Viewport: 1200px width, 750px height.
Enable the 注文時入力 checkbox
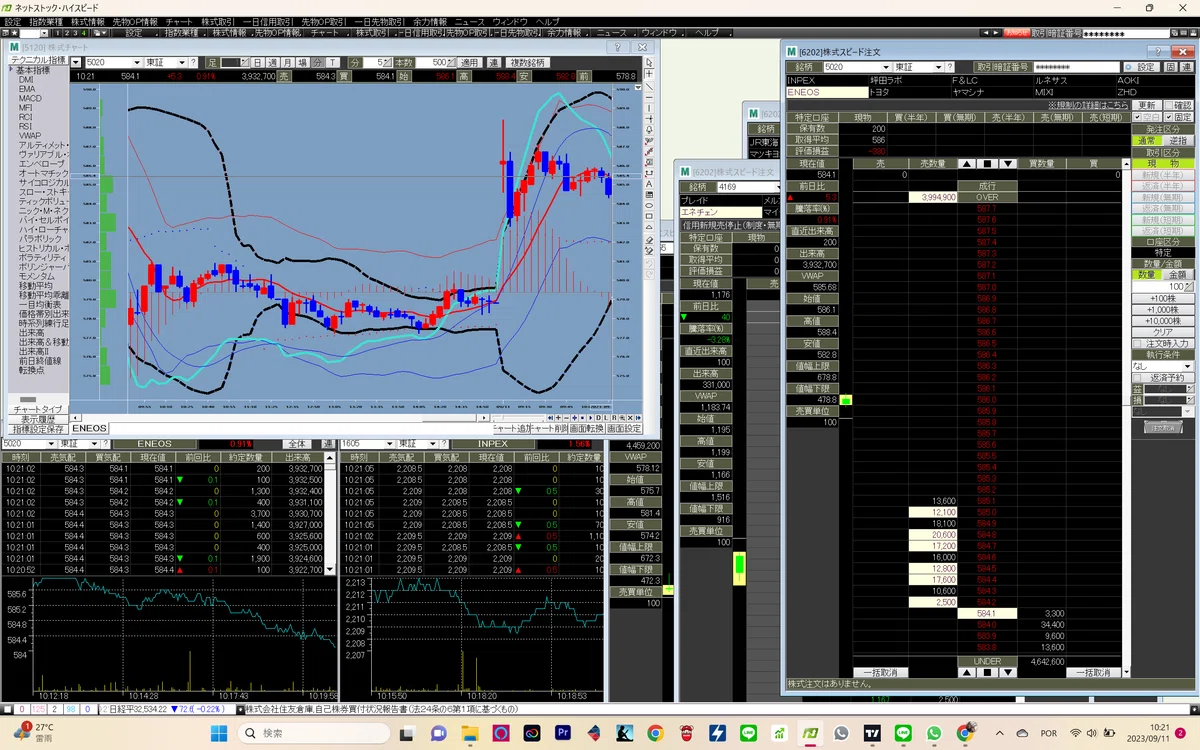pyautogui.click(x=1161, y=343)
